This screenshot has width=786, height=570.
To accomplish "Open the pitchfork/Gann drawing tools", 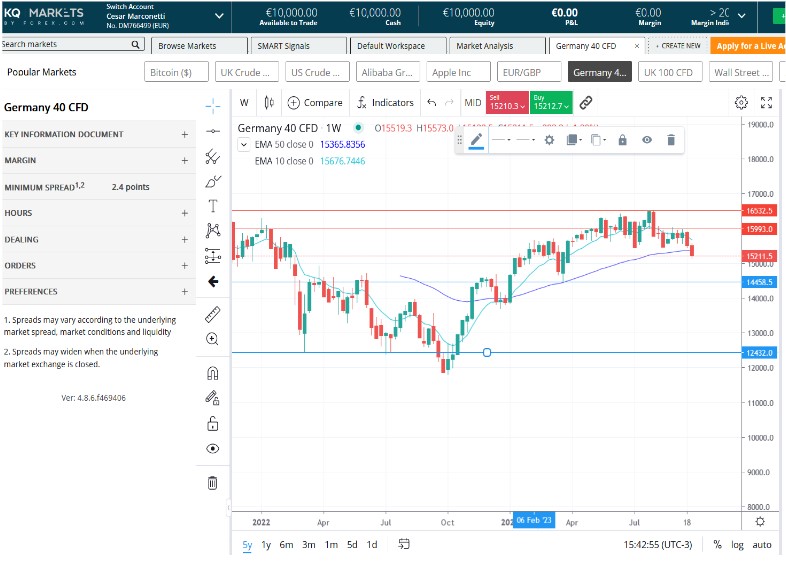I will 213,157.
